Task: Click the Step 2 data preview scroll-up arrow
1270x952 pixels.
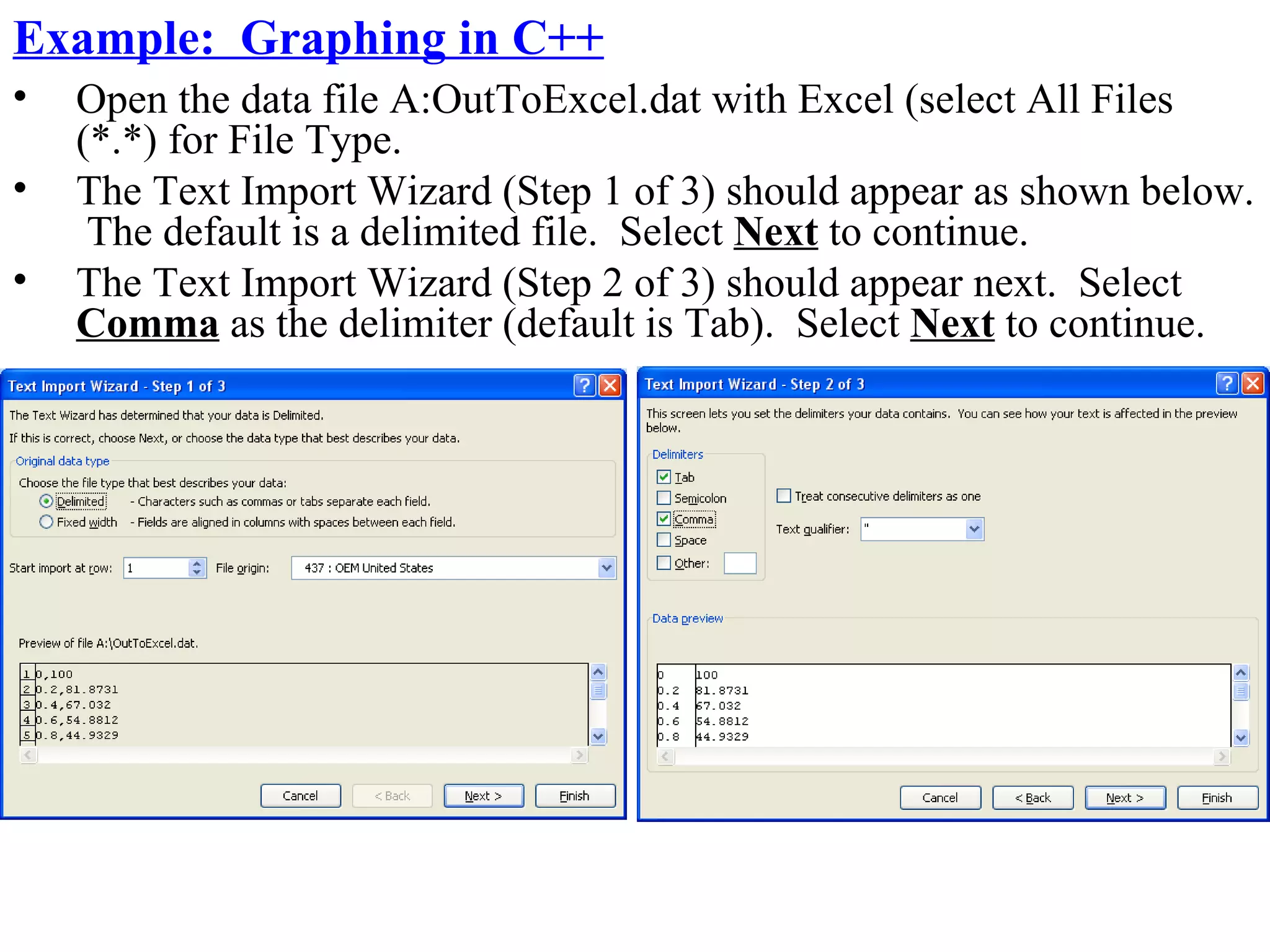Action: pos(1241,672)
